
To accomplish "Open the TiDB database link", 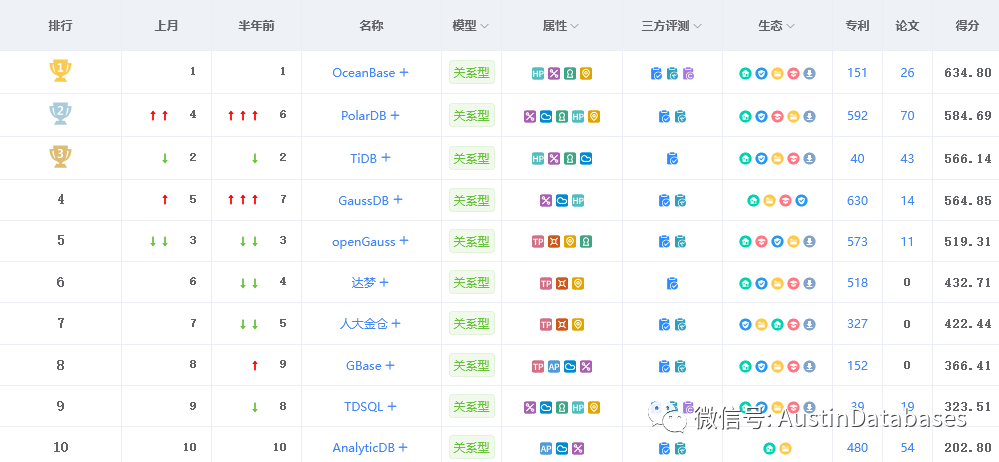I will (x=364, y=158).
